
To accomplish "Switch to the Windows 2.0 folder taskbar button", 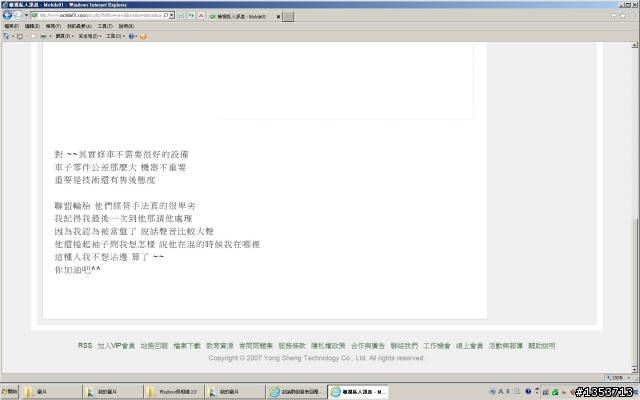I will (x=173, y=392).
